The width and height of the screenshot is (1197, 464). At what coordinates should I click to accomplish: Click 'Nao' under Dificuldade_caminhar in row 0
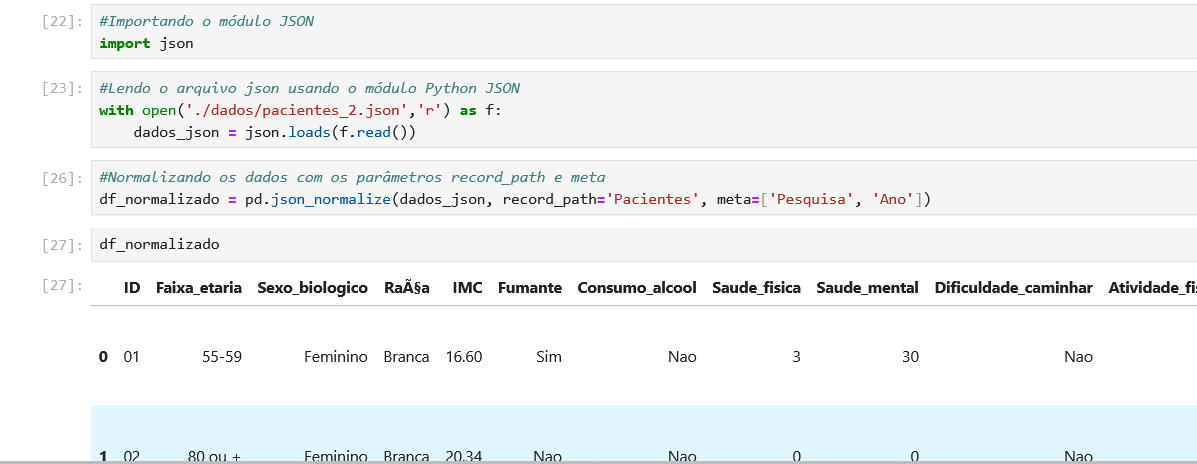pos(1079,356)
